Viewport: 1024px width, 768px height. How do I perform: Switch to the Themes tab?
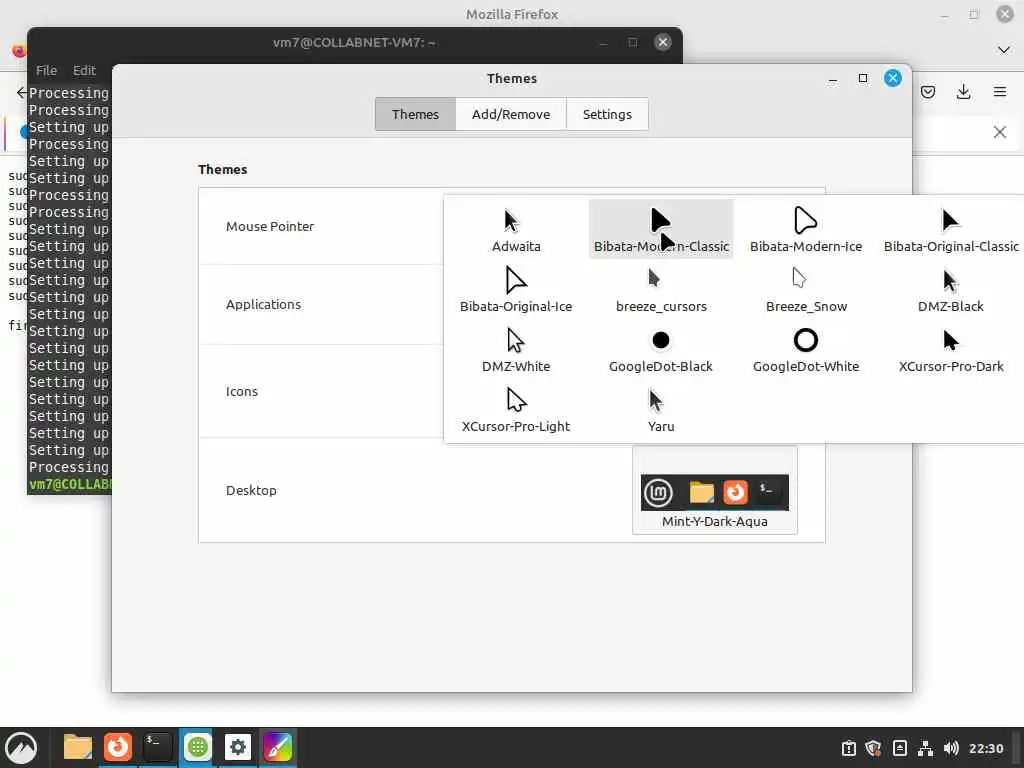click(415, 114)
